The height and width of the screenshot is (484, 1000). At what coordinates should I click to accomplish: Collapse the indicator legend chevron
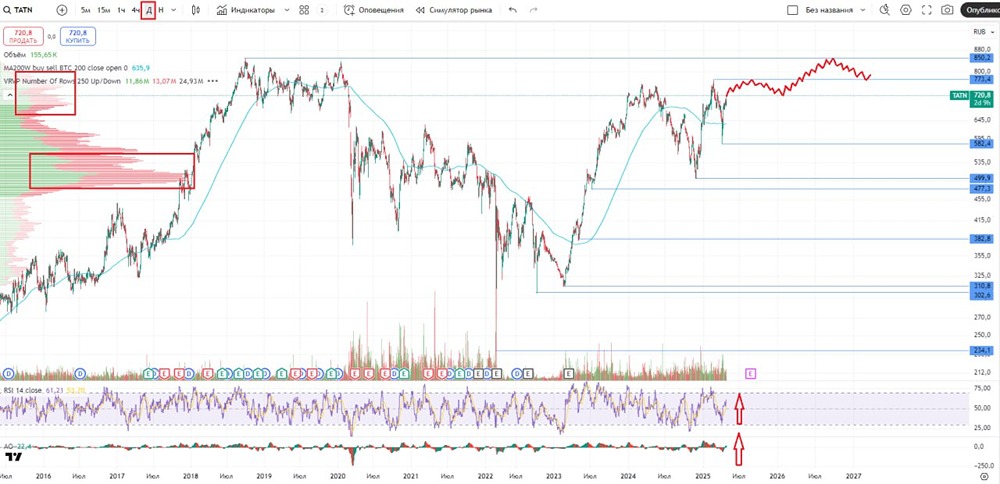(x=10, y=95)
